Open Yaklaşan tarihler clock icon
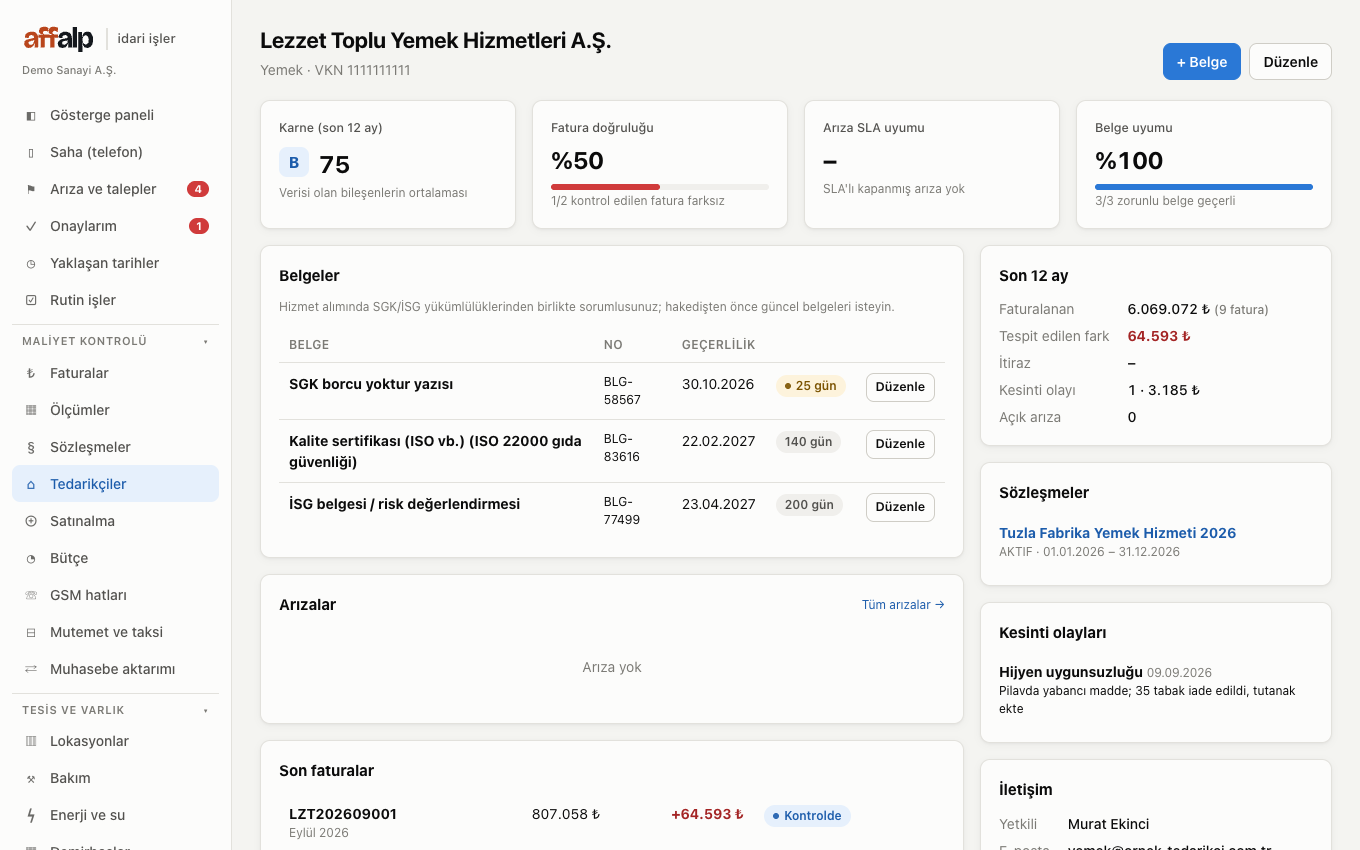1360x850 pixels. 31,263
